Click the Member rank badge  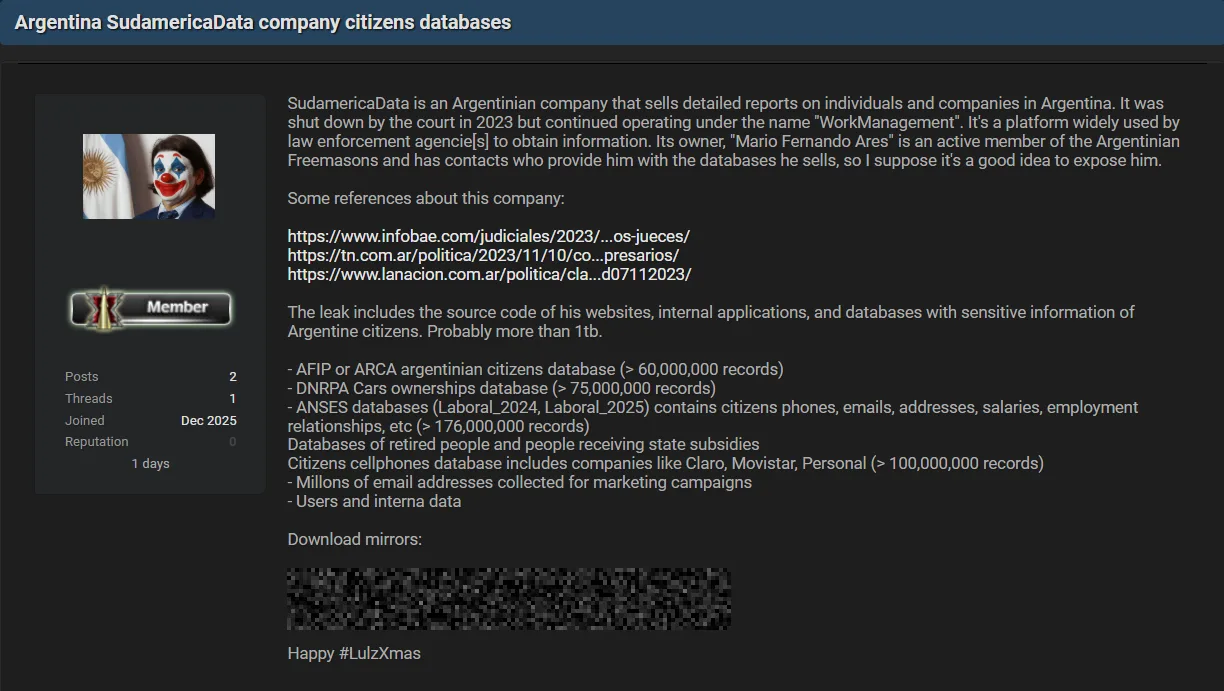tap(150, 310)
